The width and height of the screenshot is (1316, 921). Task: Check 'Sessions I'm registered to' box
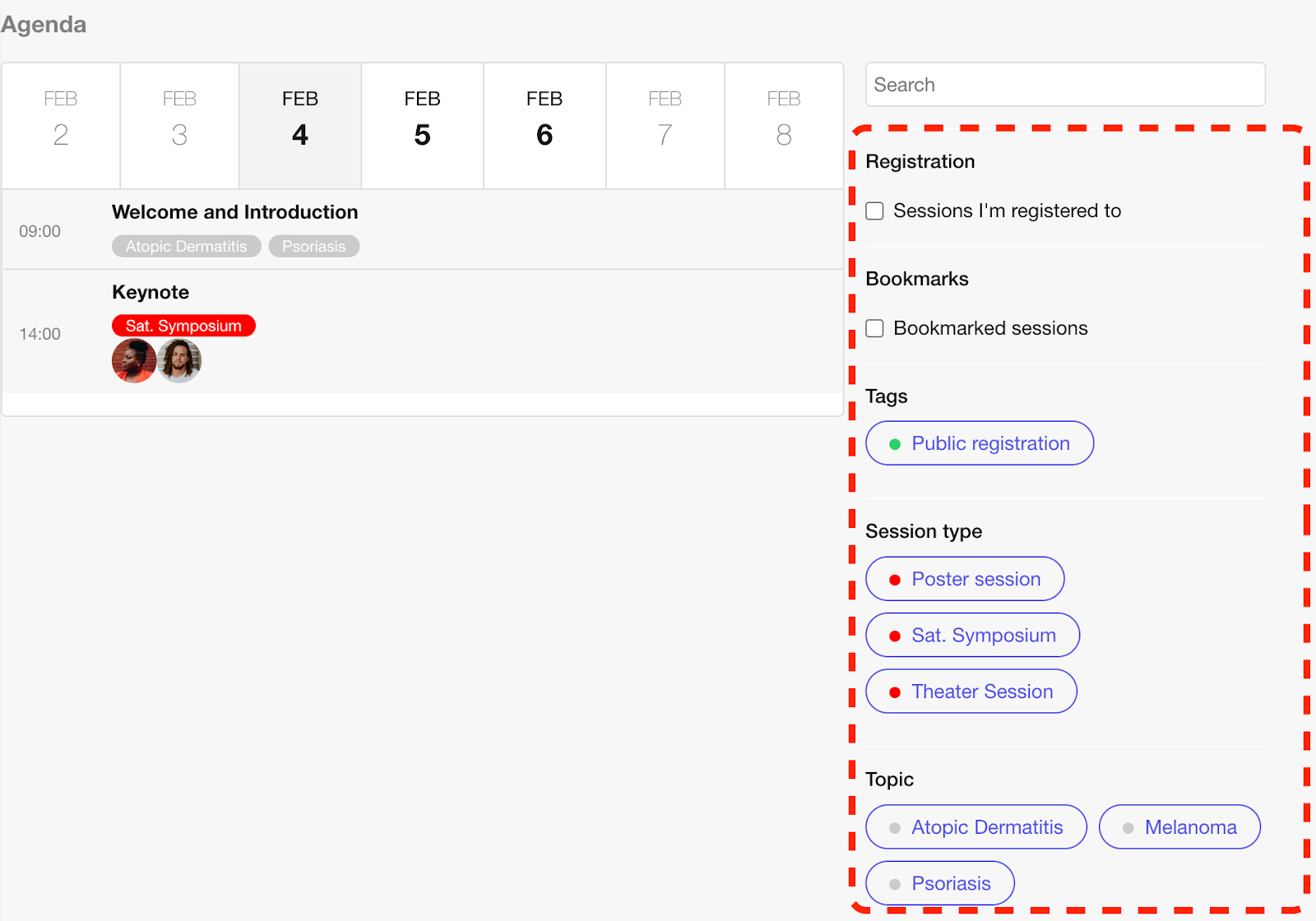875,211
